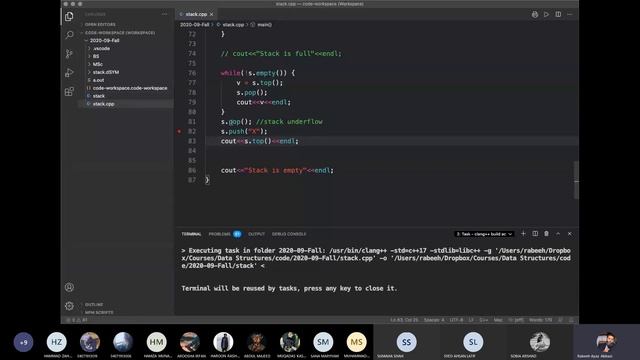Click the errors and warnings status item
The height and width of the screenshot is (360, 640).
coord(77,320)
